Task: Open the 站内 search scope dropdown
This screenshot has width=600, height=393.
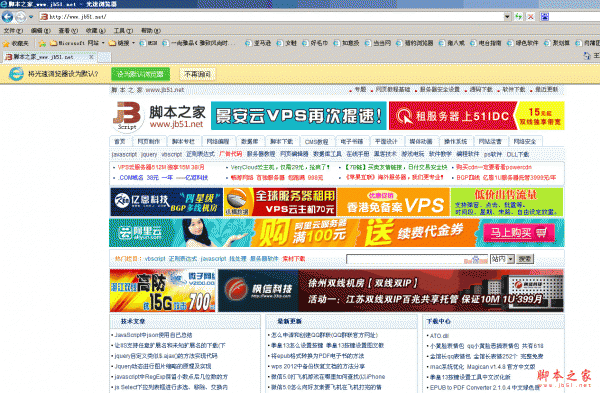Action: (502, 259)
